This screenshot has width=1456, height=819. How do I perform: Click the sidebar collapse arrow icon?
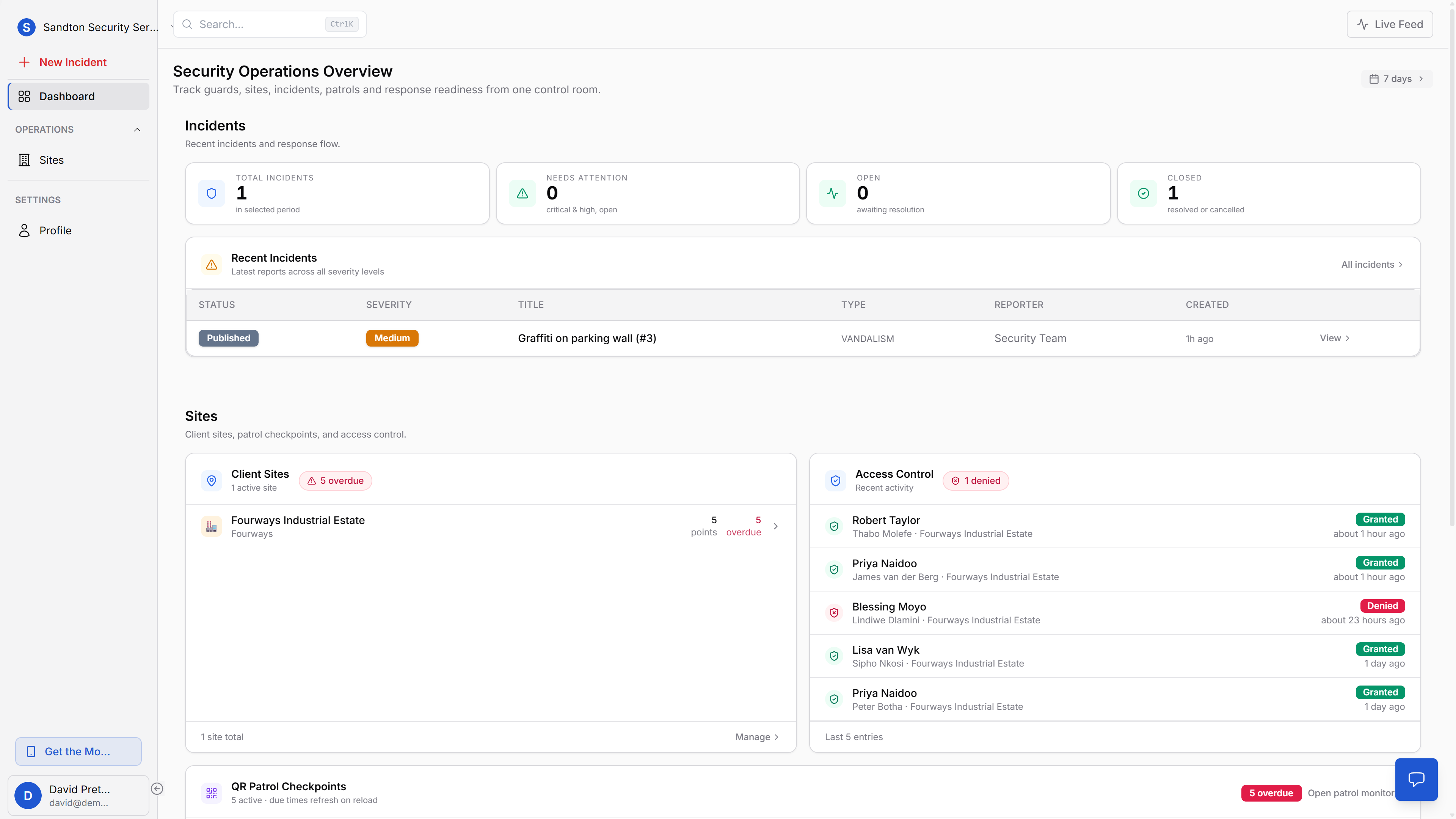click(x=157, y=789)
